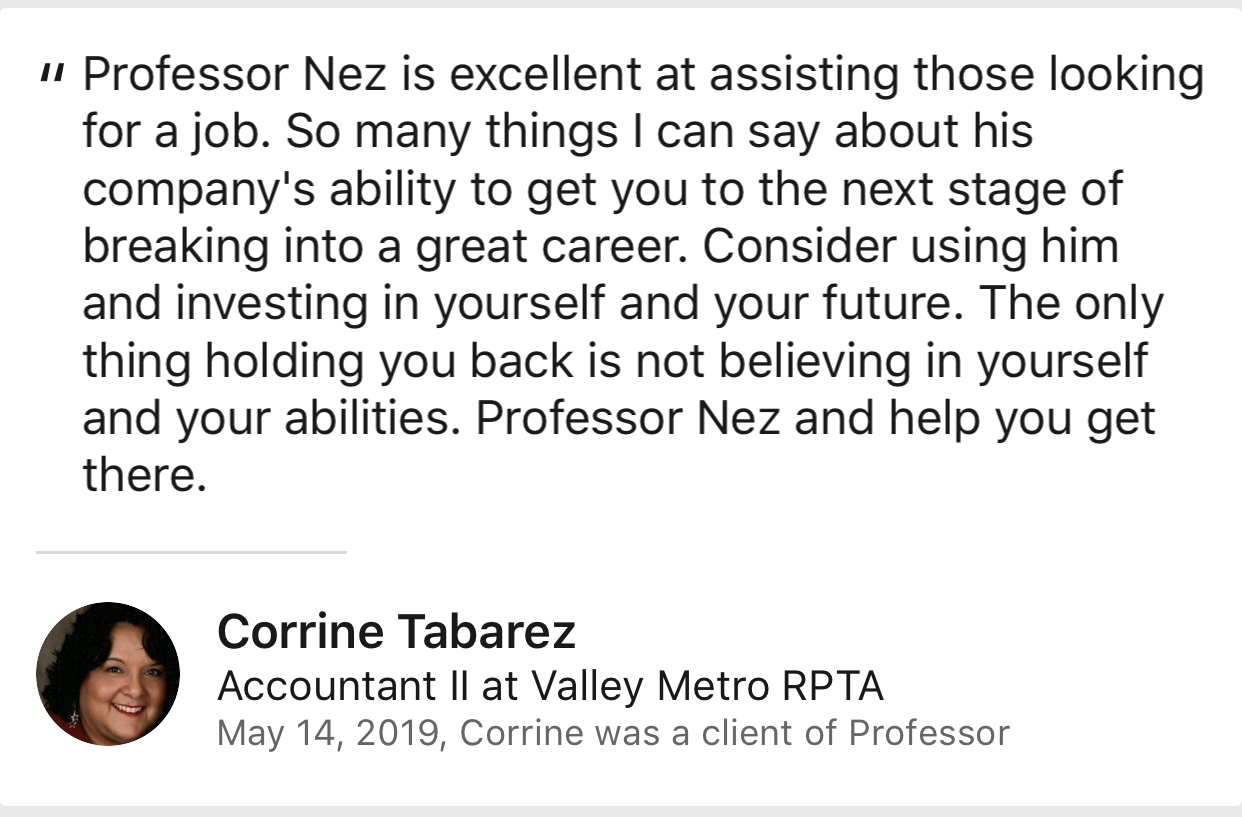Click the divider line below the quote
The width and height of the screenshot is (1242, 817).
point(191,552)
